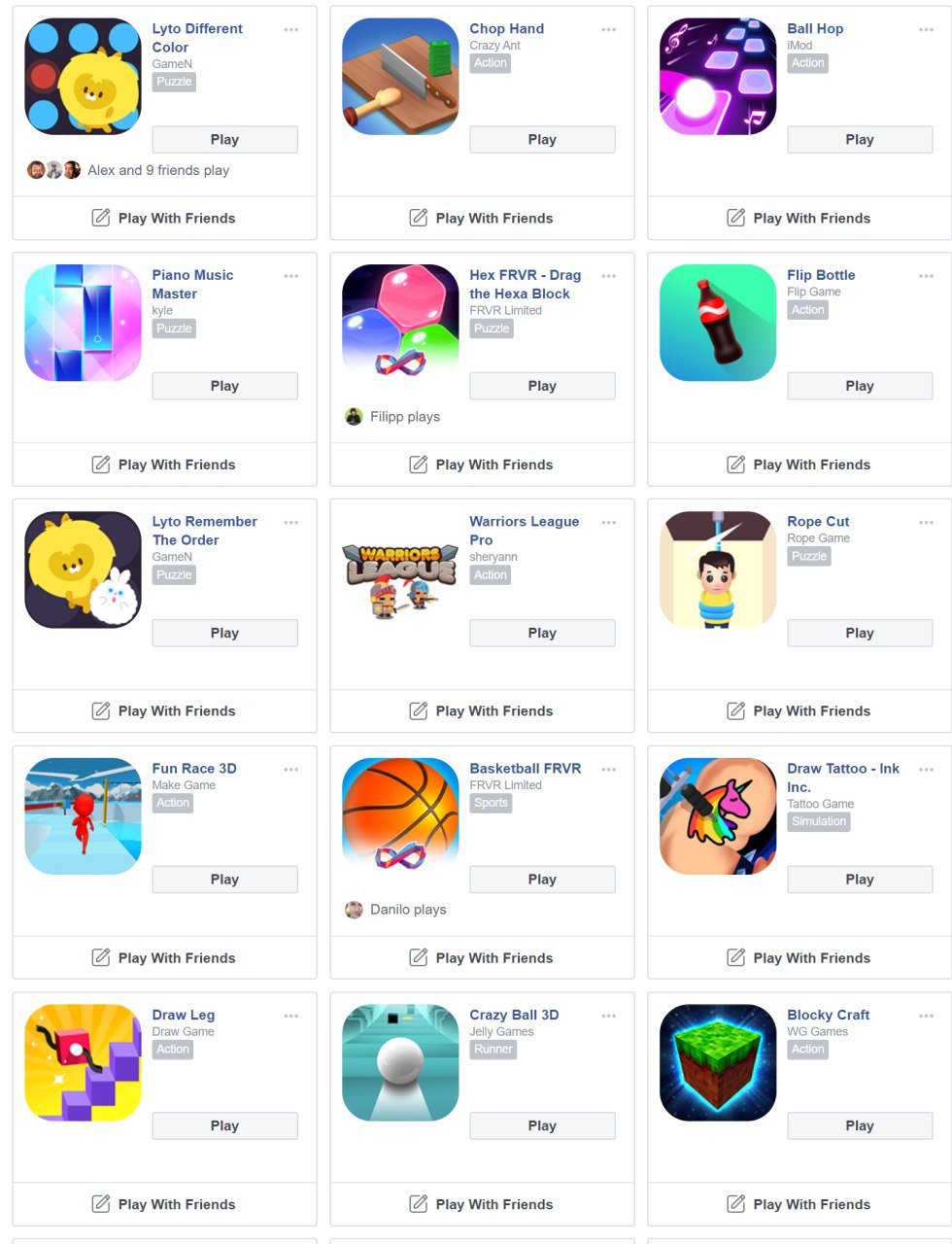Click the Draw Tattoo unicorn icon
Viewport: 952px width, 1244px height.
click(x=718, y=816)
